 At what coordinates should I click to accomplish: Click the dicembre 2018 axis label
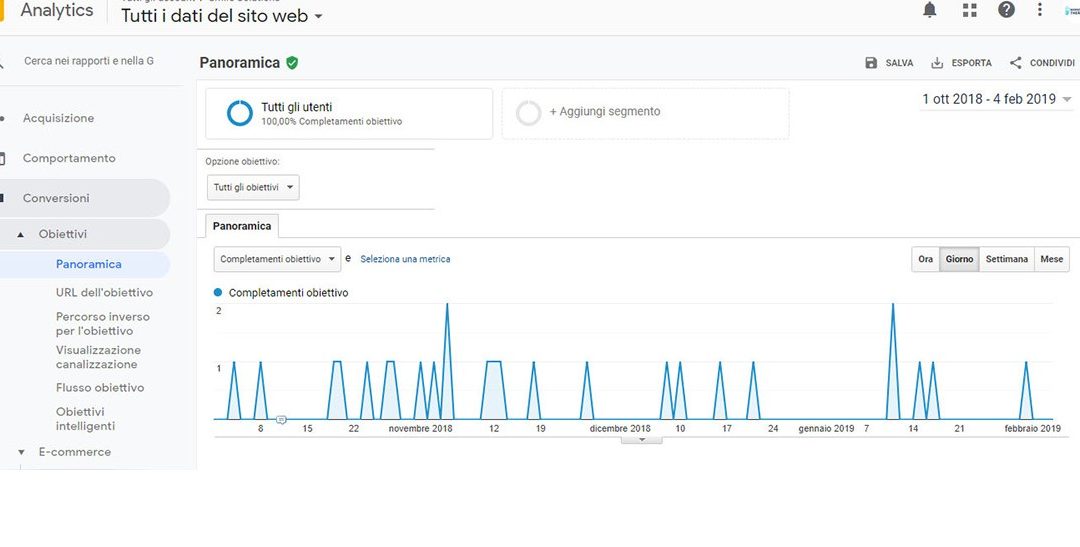coord(620,429)
